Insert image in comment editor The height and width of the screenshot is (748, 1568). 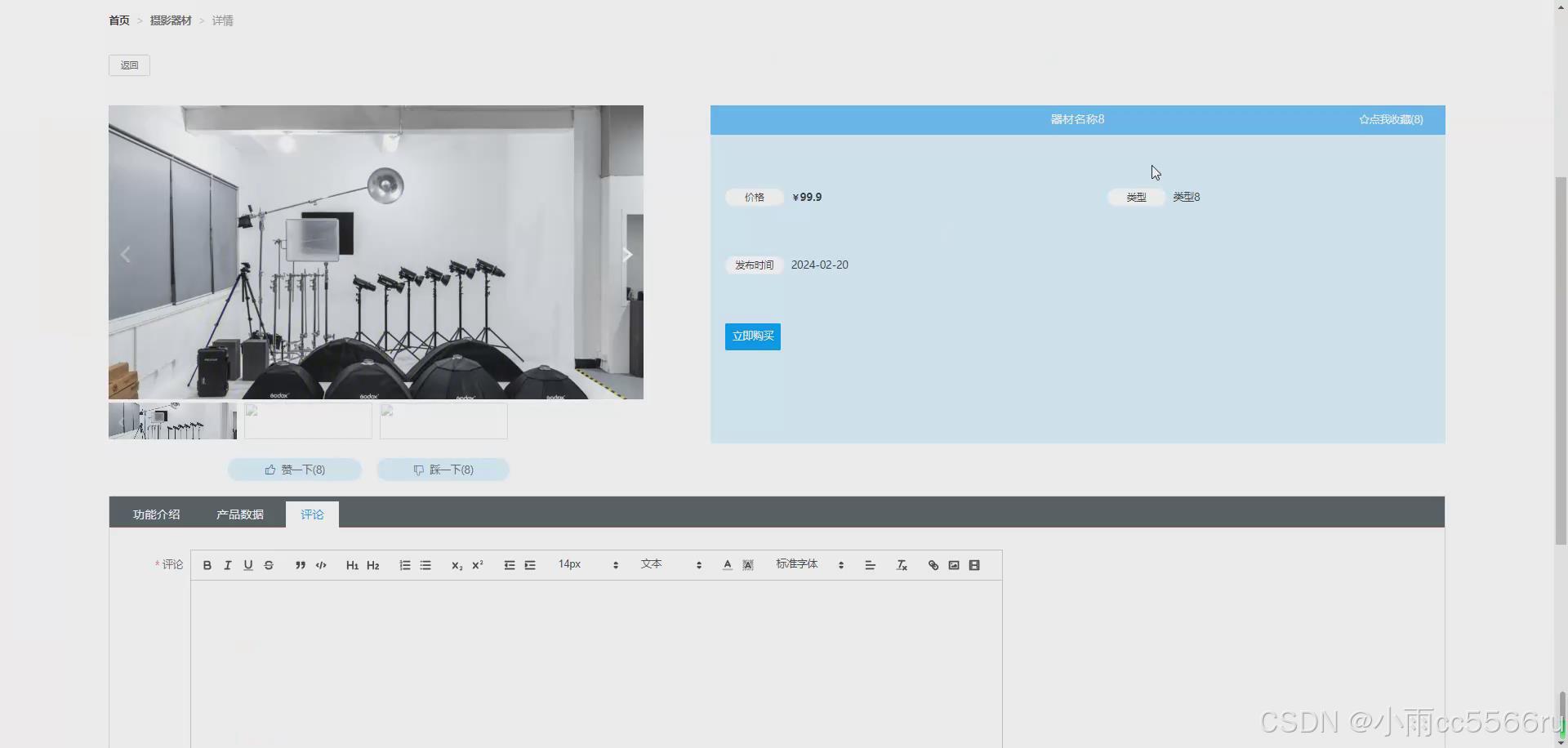pyautogui.click(x=954, y=565)
